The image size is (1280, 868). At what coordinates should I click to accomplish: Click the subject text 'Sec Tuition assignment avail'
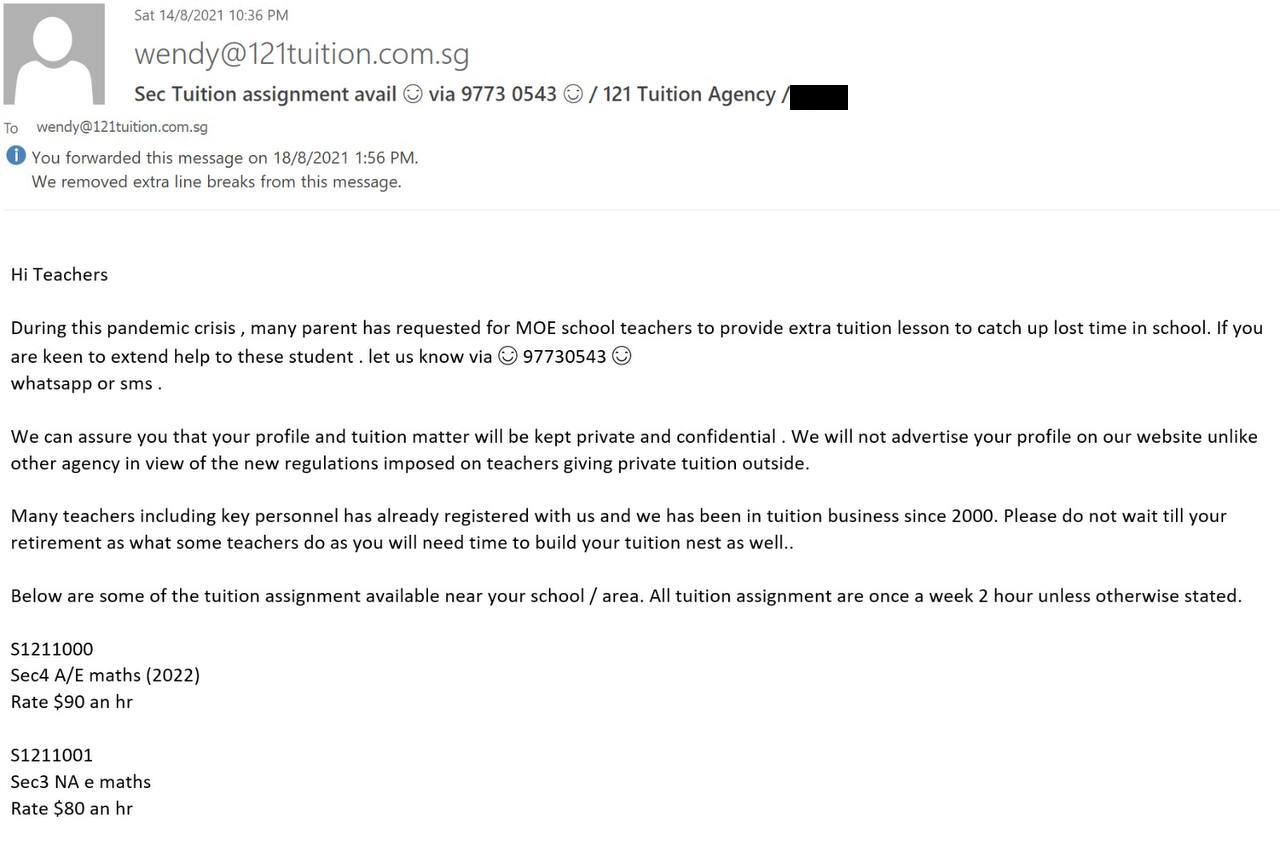click(265, 94)
